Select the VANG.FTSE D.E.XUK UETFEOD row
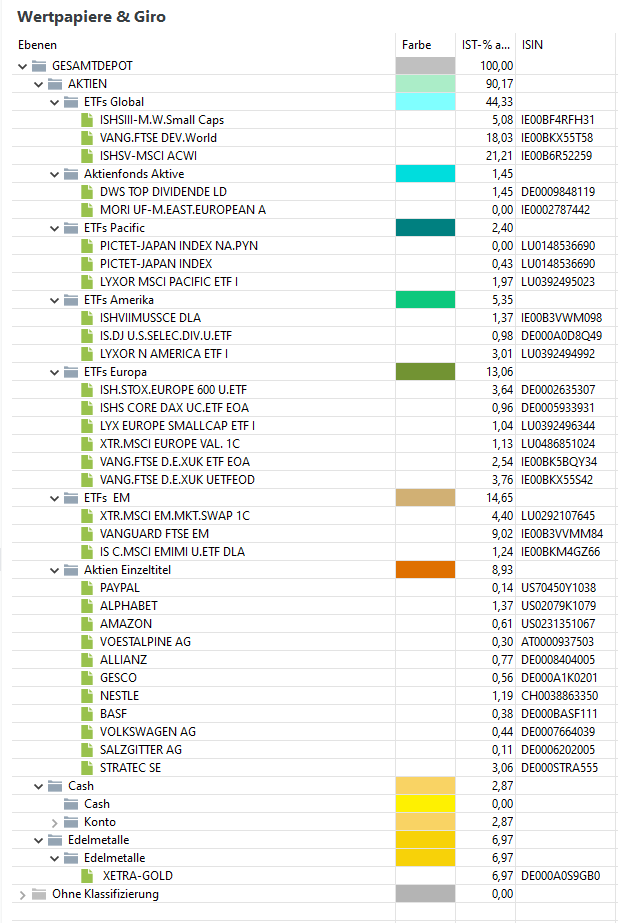Viewport: 618px width, 923px height. pyautogui.click(x=314, y=480)
